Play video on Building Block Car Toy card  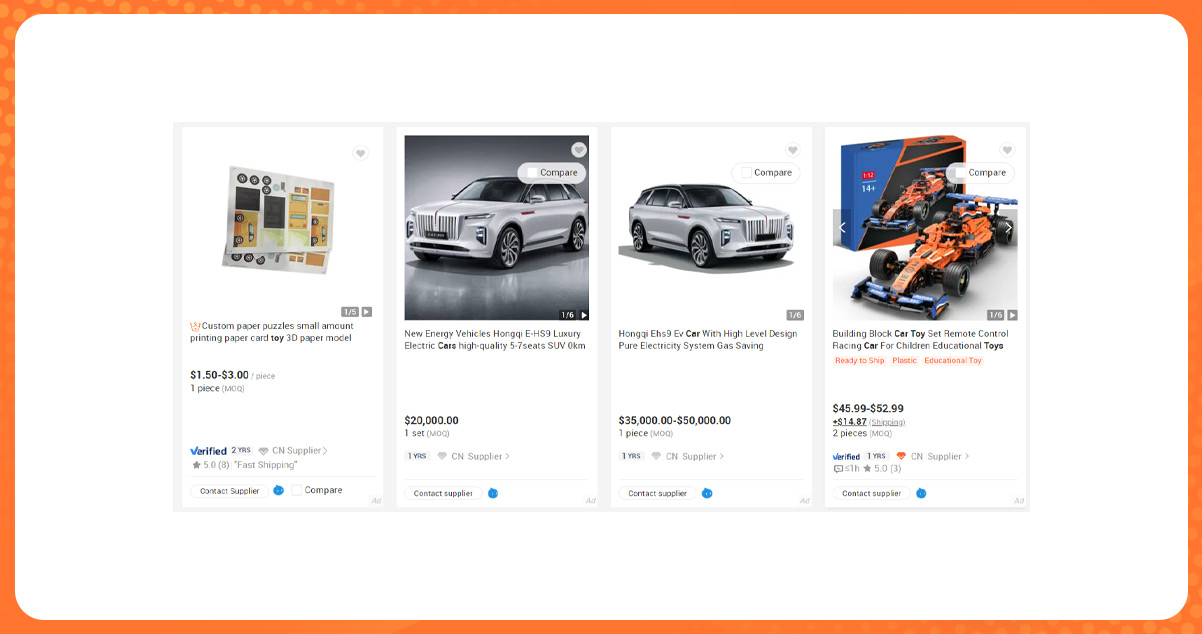(x=1012, y=315)
